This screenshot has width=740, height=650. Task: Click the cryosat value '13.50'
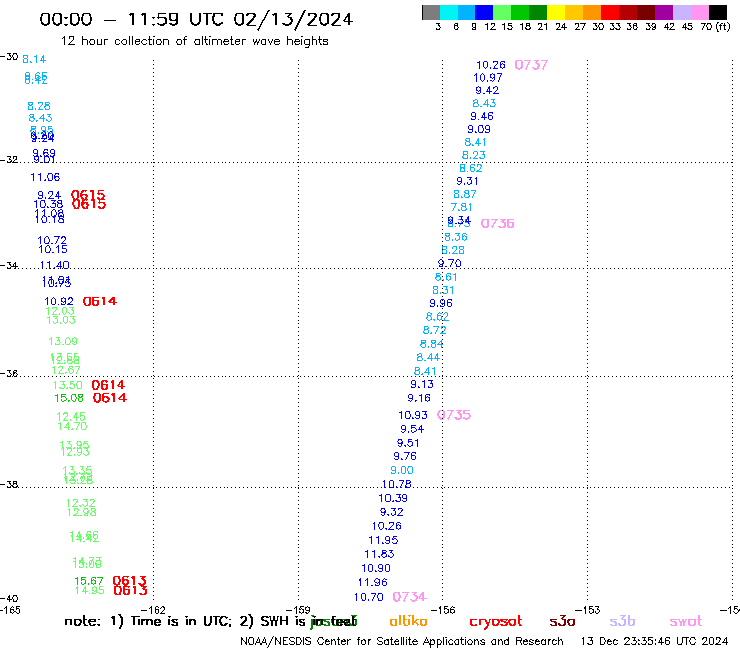point(67,386)
